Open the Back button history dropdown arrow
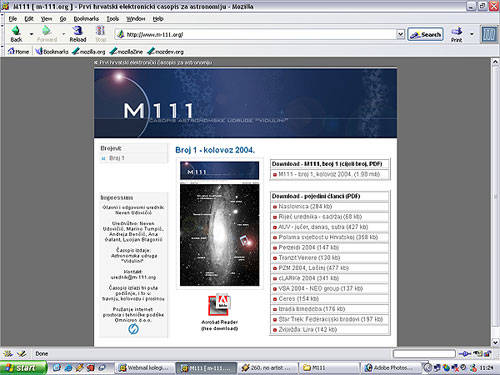This screenshot has width=500, height=375. click(32, 34)
